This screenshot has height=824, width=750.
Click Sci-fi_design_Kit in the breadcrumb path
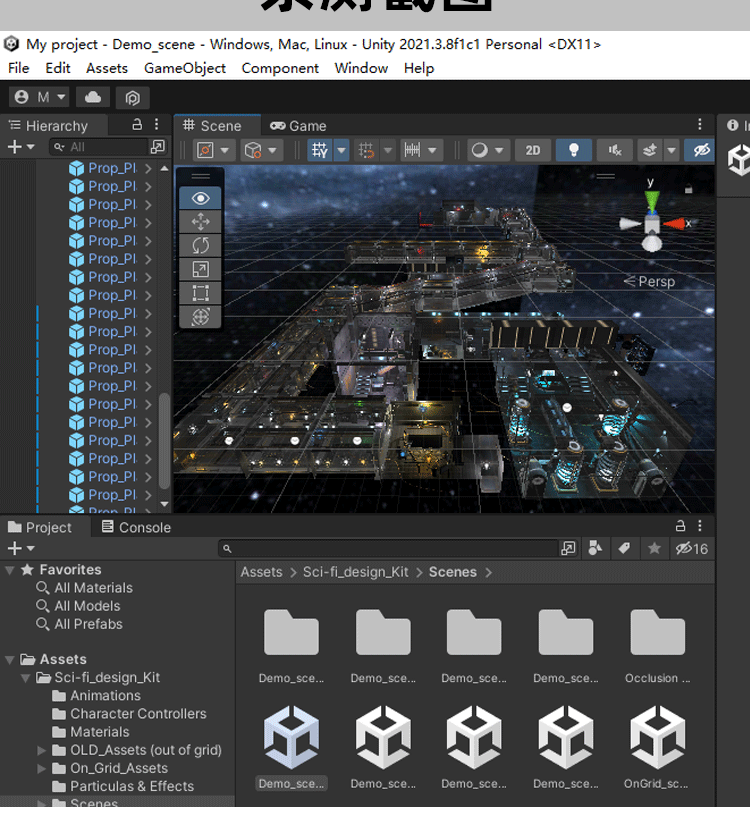[x=355, y=572]
